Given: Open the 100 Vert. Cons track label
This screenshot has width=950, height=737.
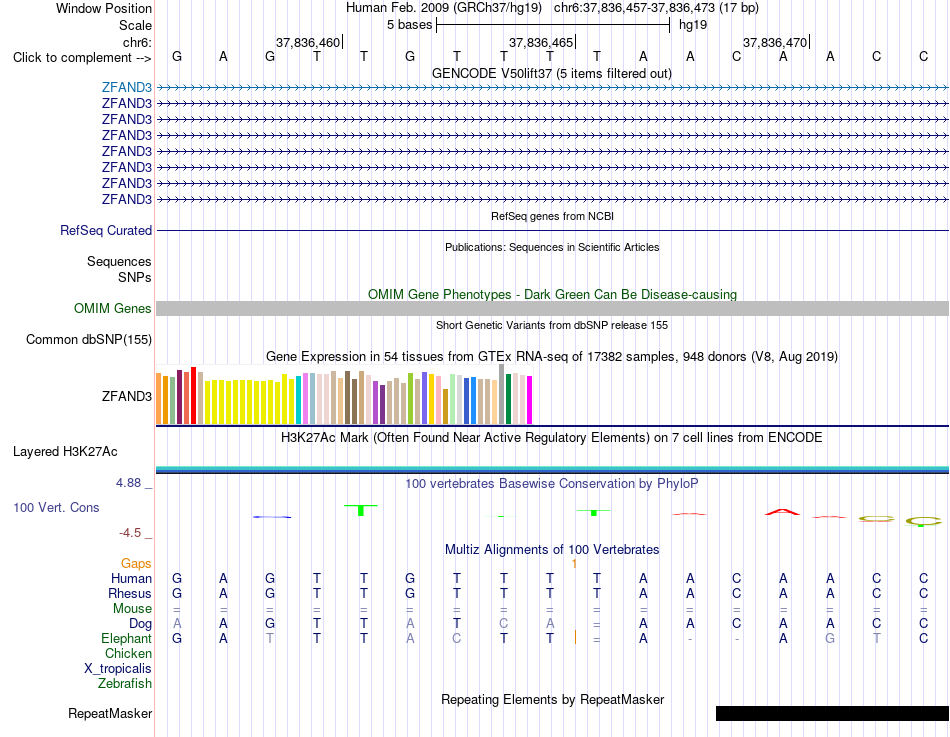Looking at the screenshot, I should coord(56,507).
